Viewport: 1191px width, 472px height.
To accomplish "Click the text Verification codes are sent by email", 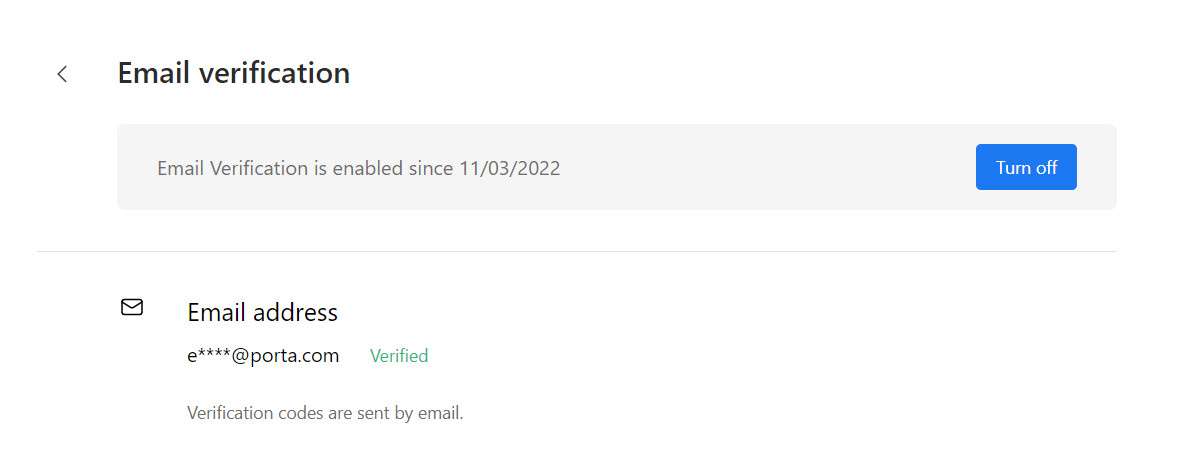I will [x=325, y=413].
